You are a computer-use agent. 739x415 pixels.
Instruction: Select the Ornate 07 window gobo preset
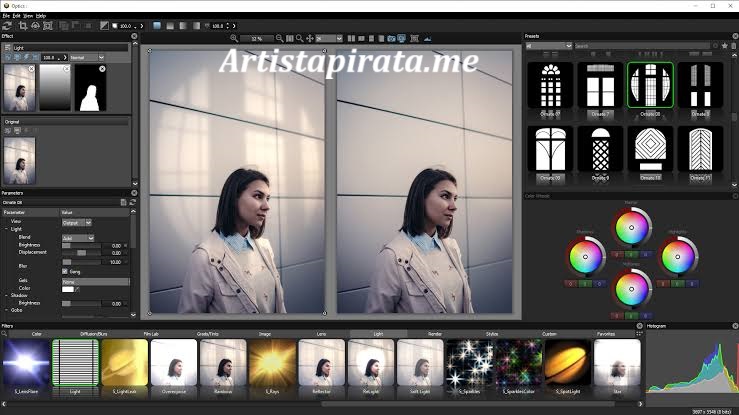(550, 85)
